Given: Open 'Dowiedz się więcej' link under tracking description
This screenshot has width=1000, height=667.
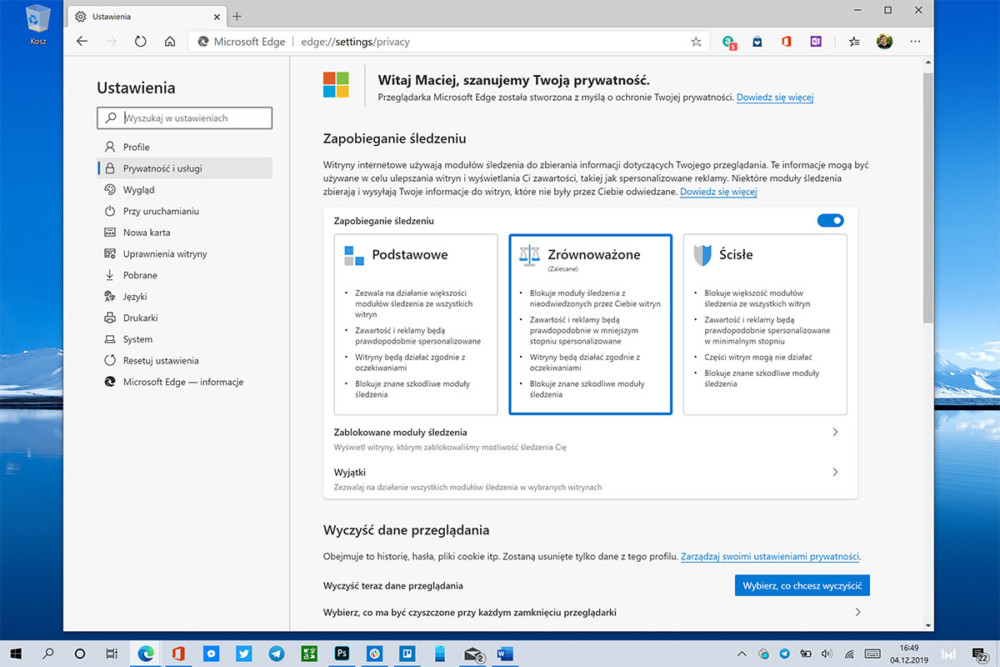Looking at the screenshot, I should tap(718, 191).
